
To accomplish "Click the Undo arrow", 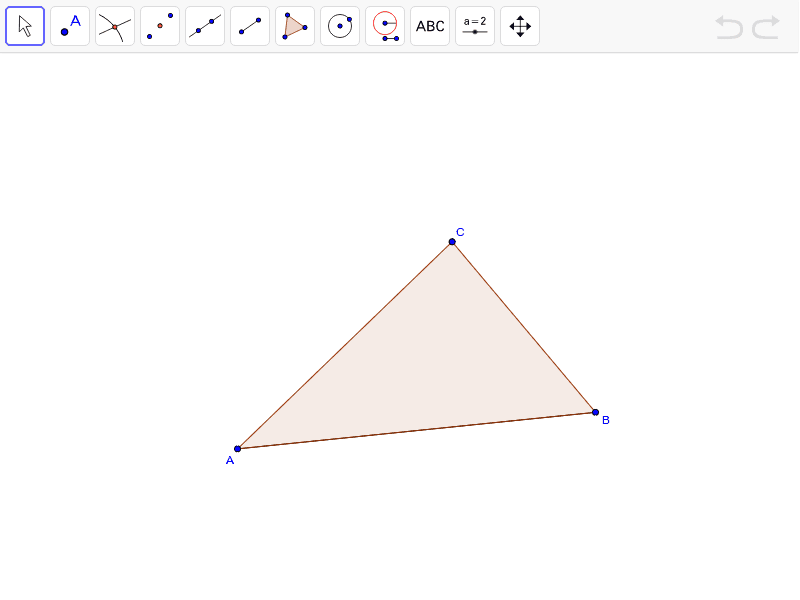I will tap(729, 27).
